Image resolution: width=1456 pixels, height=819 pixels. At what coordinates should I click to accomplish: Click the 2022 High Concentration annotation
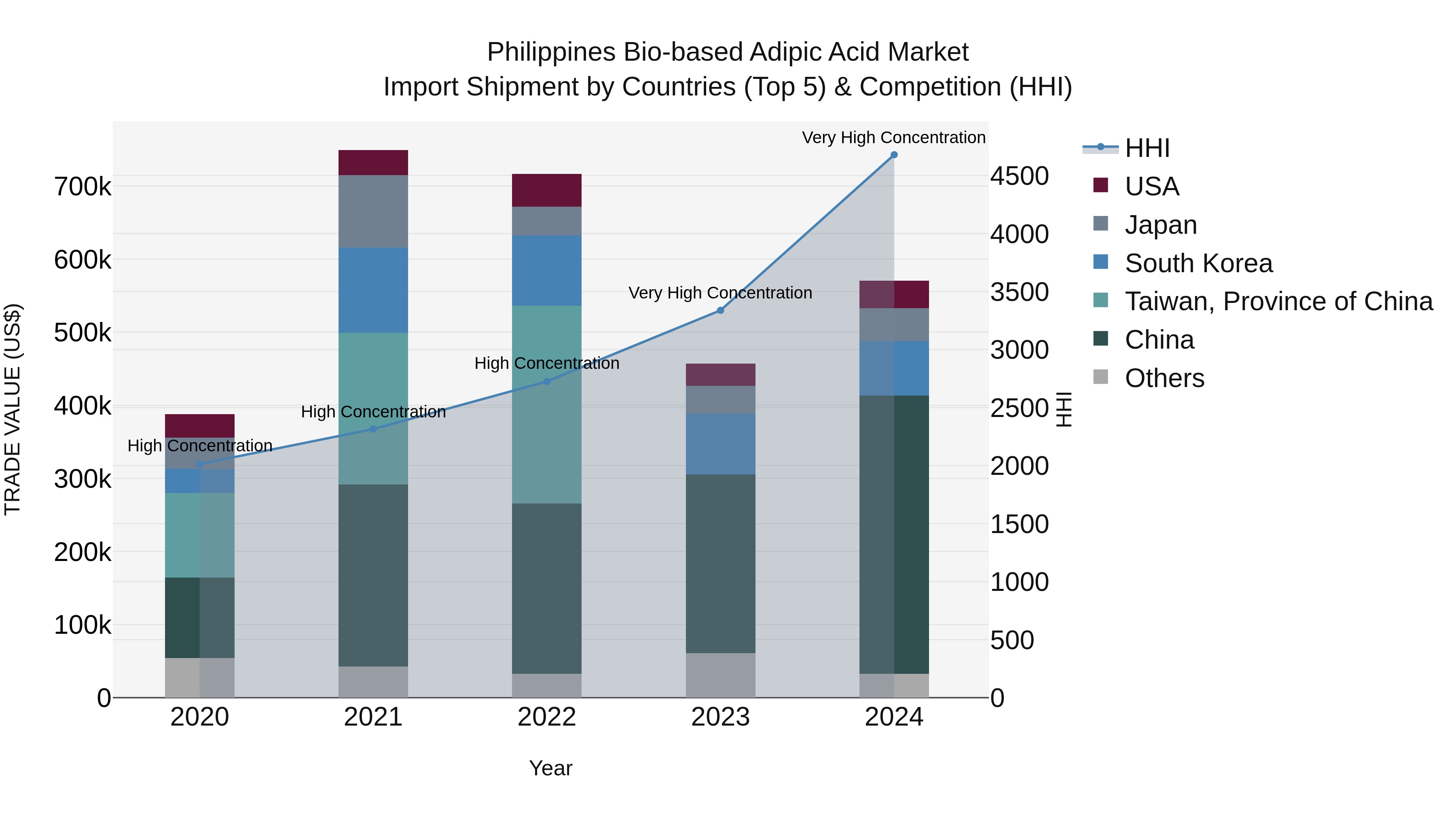pos(546,364)
